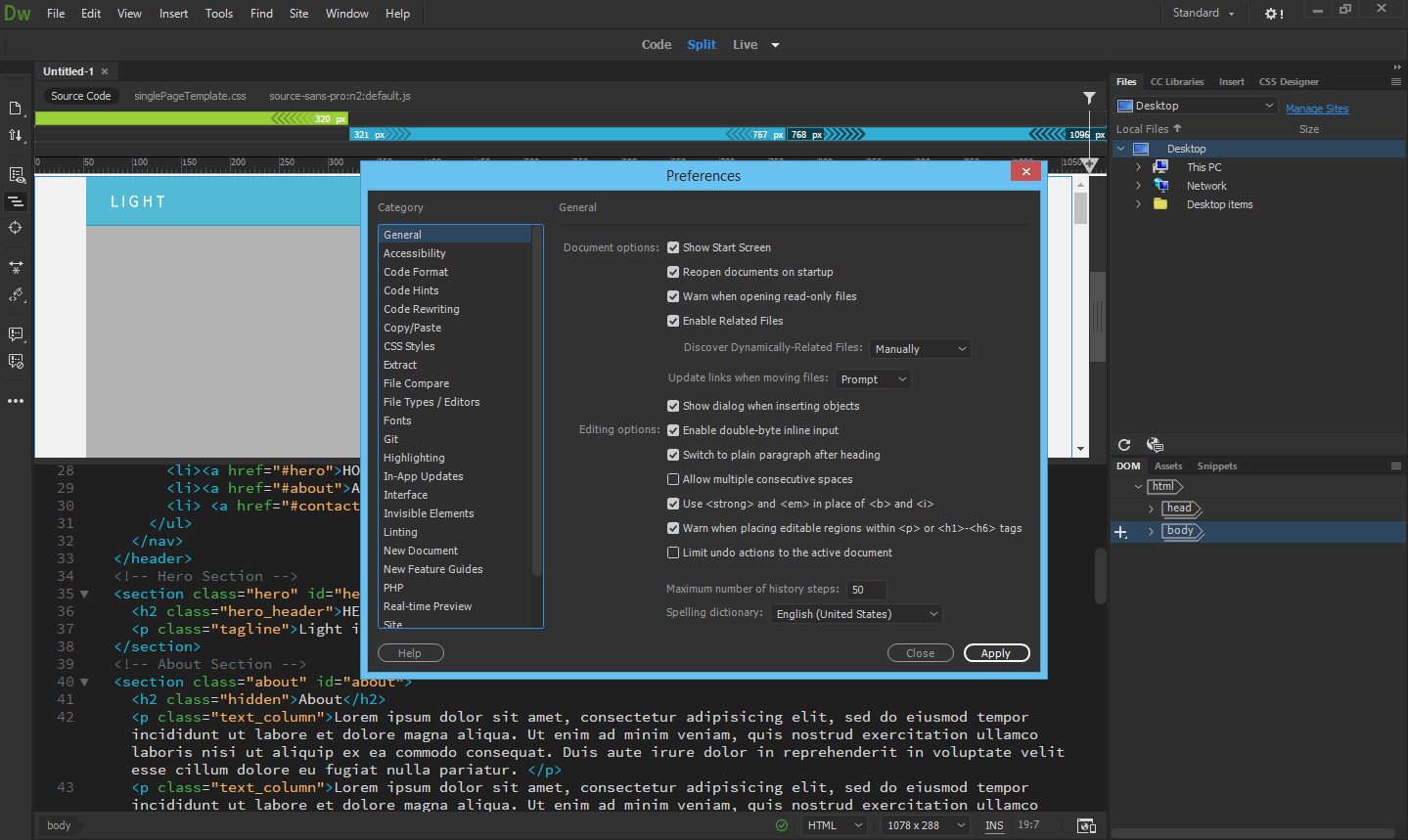Viewport: 1408px width, 840px height.
Task: Open the Open Documents file icon
Action: [x=16, y=108]
